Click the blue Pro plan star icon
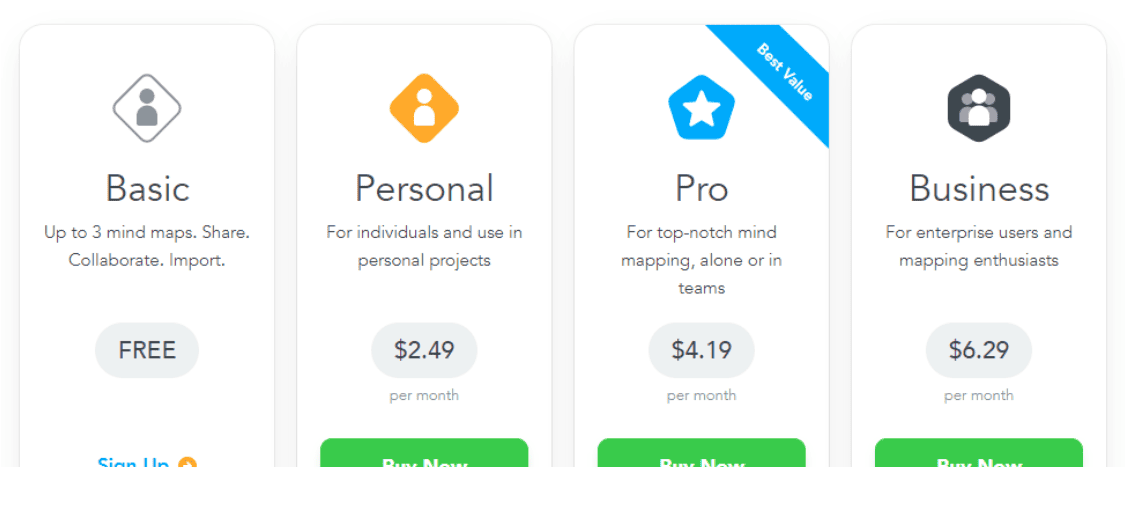The width and height of the screenshot is (1138, 506). click(x=701, y=107)
